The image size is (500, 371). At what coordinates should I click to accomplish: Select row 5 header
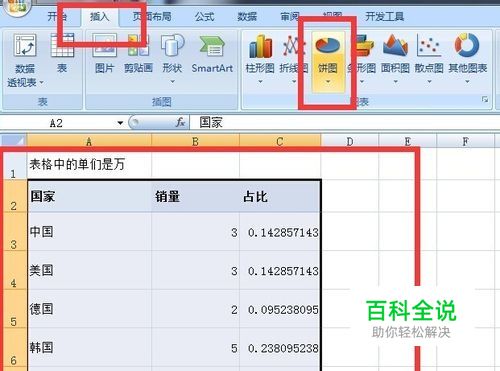[x=13, y=309]
